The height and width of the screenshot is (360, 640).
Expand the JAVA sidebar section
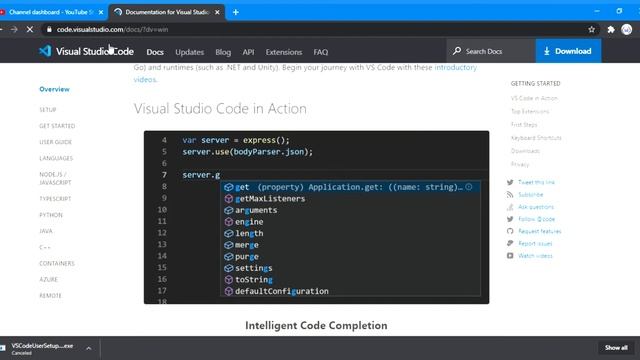click(x=46, y=231)
